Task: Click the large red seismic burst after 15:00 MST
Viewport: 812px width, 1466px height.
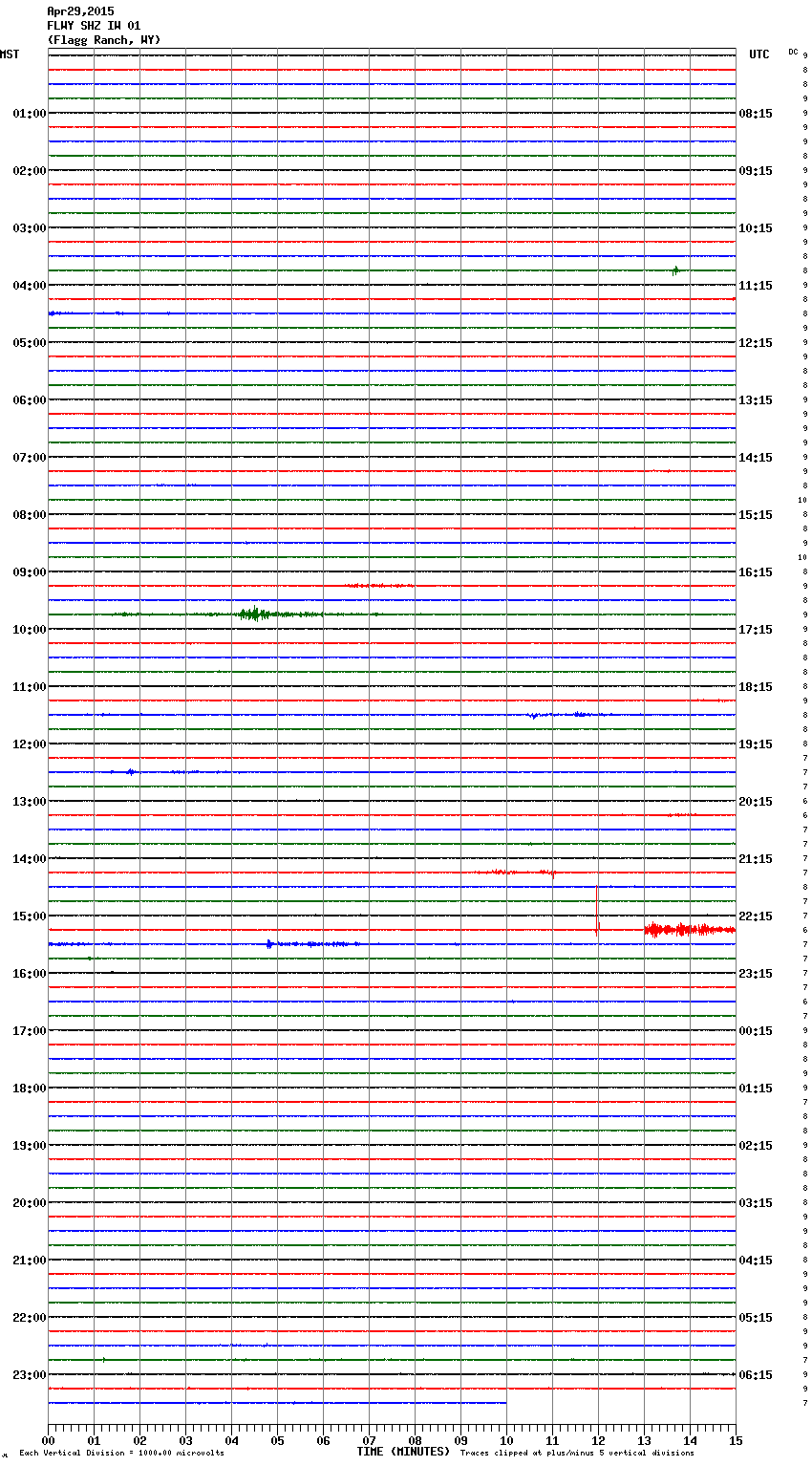Action: (690, 930)
